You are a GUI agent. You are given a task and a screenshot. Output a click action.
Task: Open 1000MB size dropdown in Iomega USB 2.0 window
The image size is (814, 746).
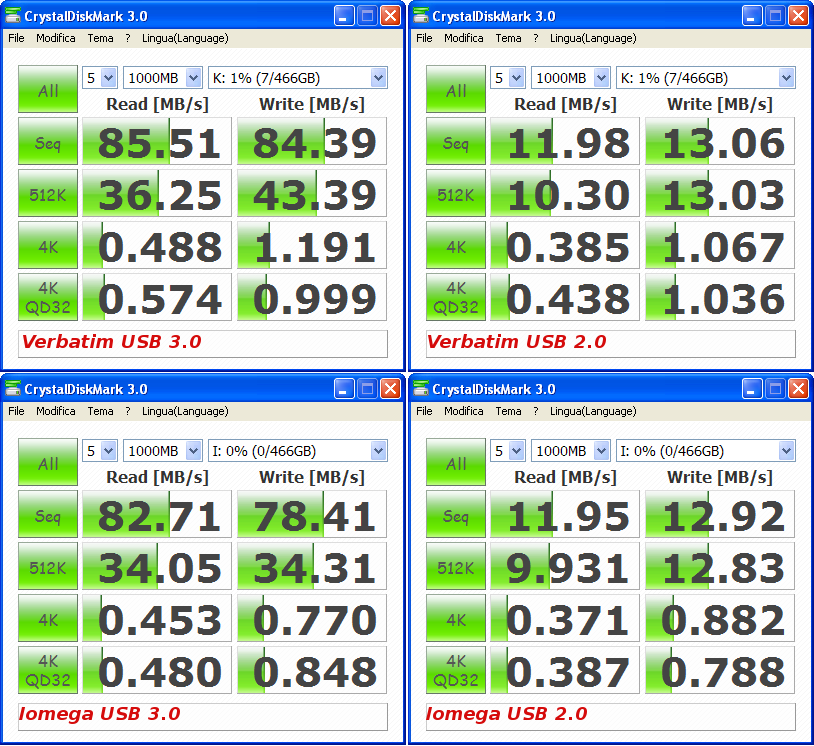click(571, 451)
